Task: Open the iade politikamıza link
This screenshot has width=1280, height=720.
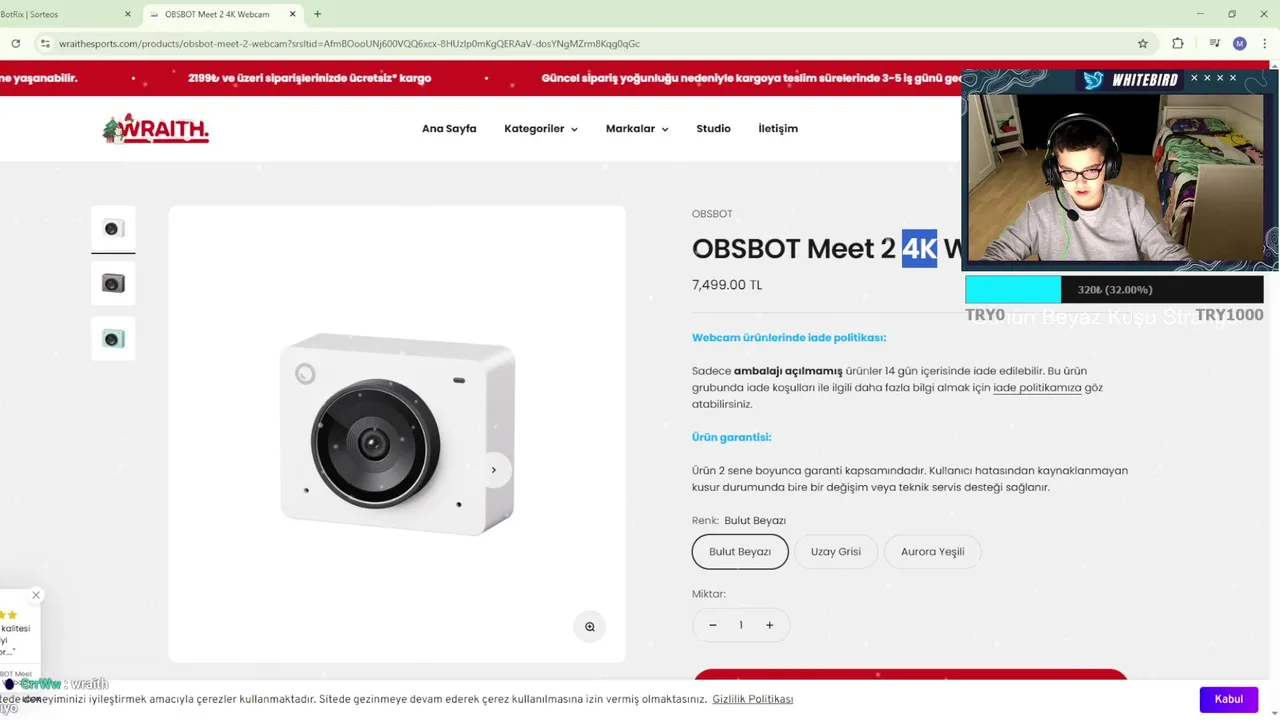Action: (x=1037, y=388)
